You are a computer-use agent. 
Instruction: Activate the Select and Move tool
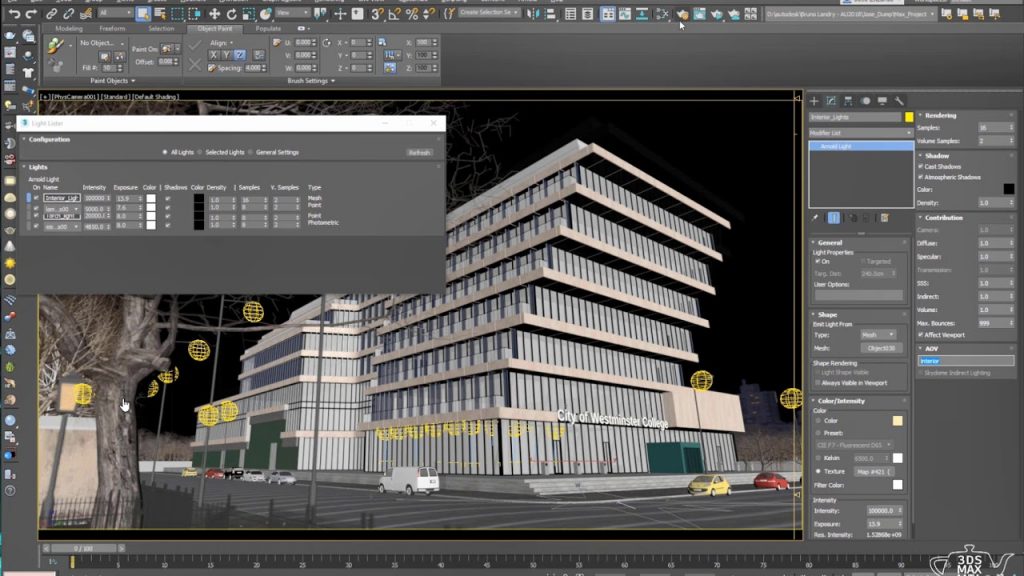pyautogui.click(x=214, y=13)
